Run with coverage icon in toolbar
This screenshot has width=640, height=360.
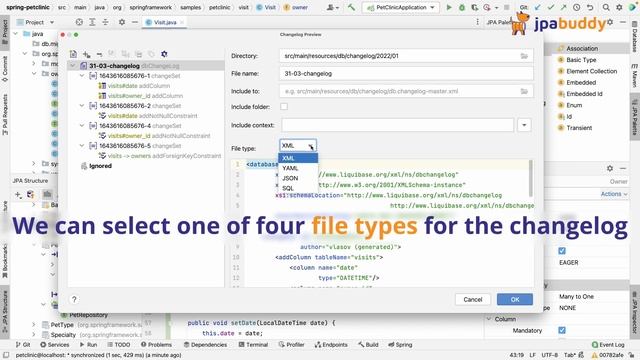[x=474, y=7]
